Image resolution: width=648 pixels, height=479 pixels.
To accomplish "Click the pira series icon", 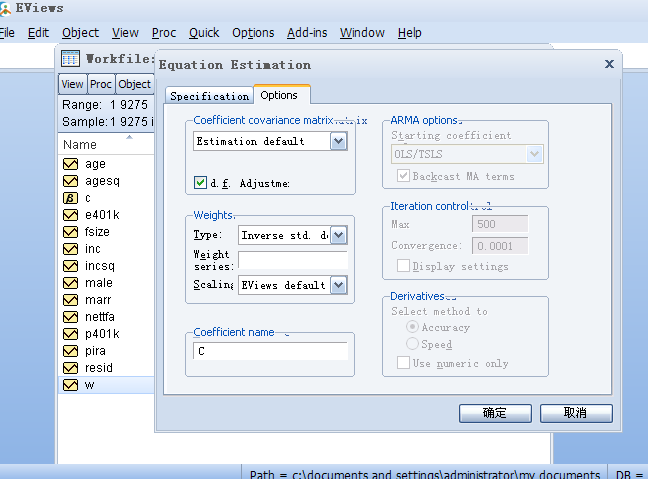I will pos(70,350).
